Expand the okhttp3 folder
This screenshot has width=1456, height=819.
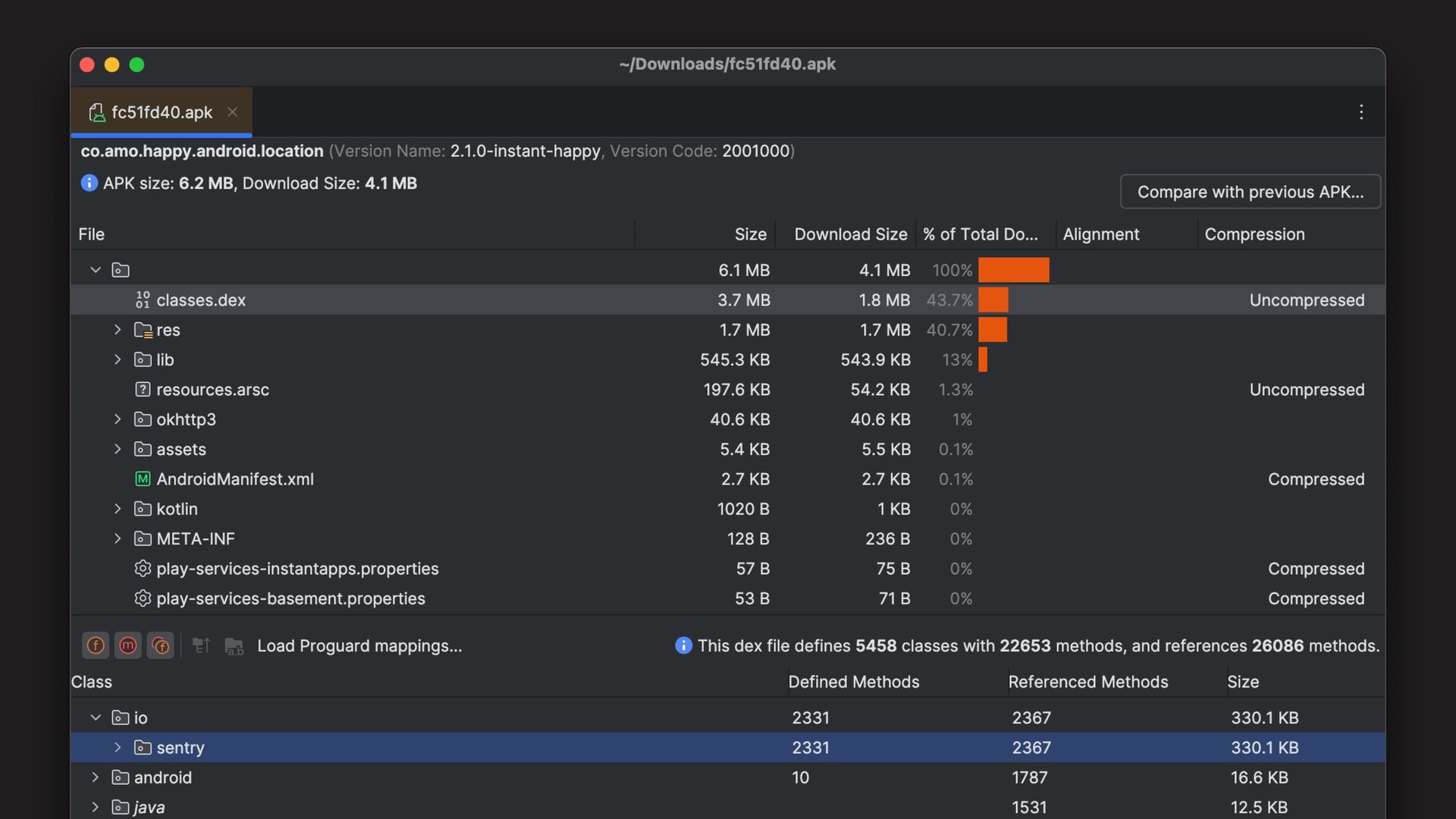(x=118, y=419)
